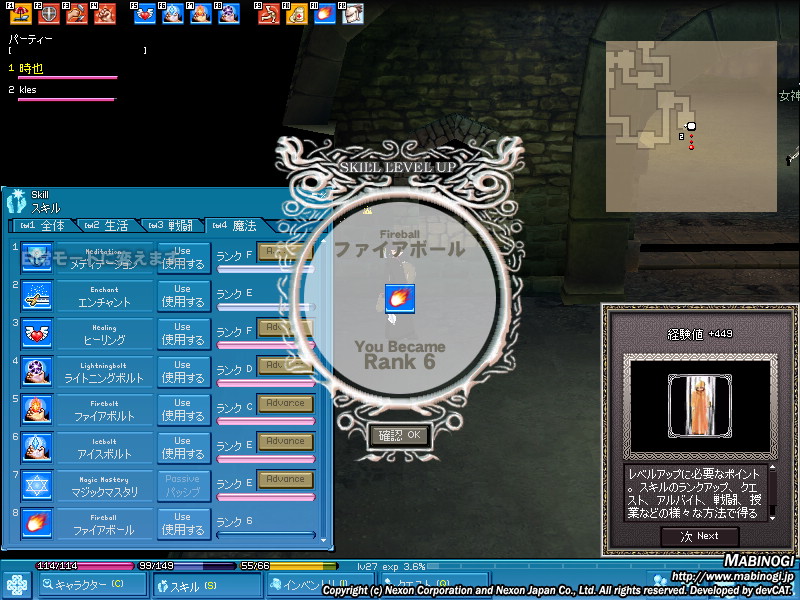Switch to the 戦闘 skill tab
Image resolution: width=800 pixels, height=600 pixels.
170,226
